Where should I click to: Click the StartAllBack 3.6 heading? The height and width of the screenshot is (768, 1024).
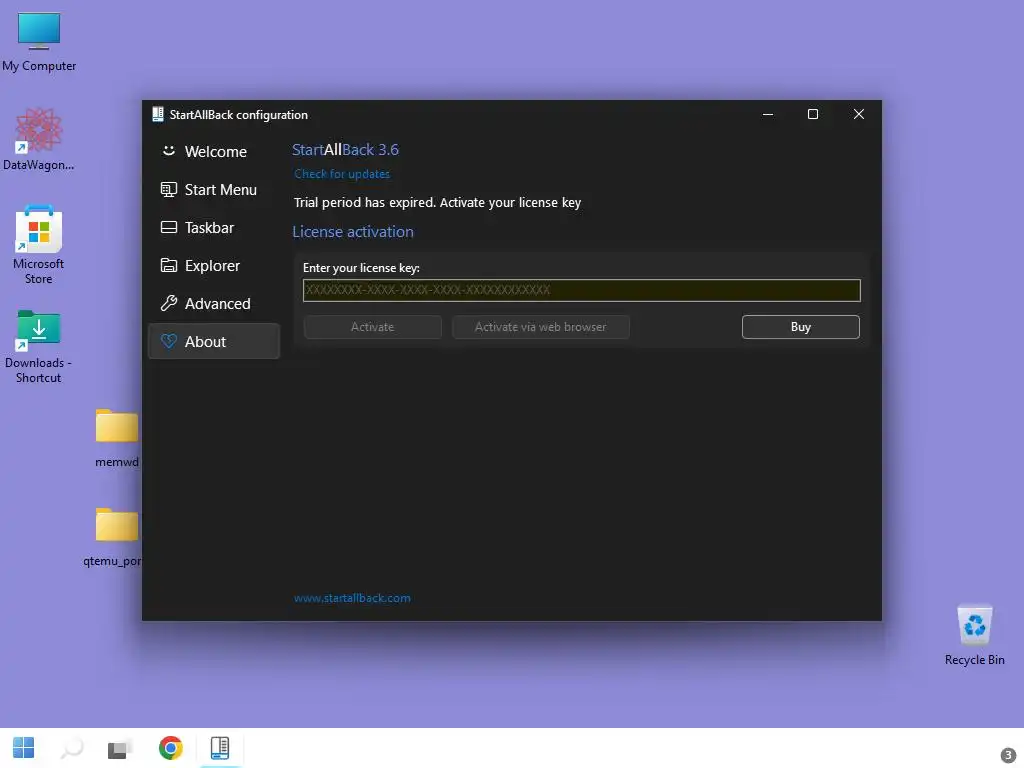pyautogui.click(x=345, y=150)
